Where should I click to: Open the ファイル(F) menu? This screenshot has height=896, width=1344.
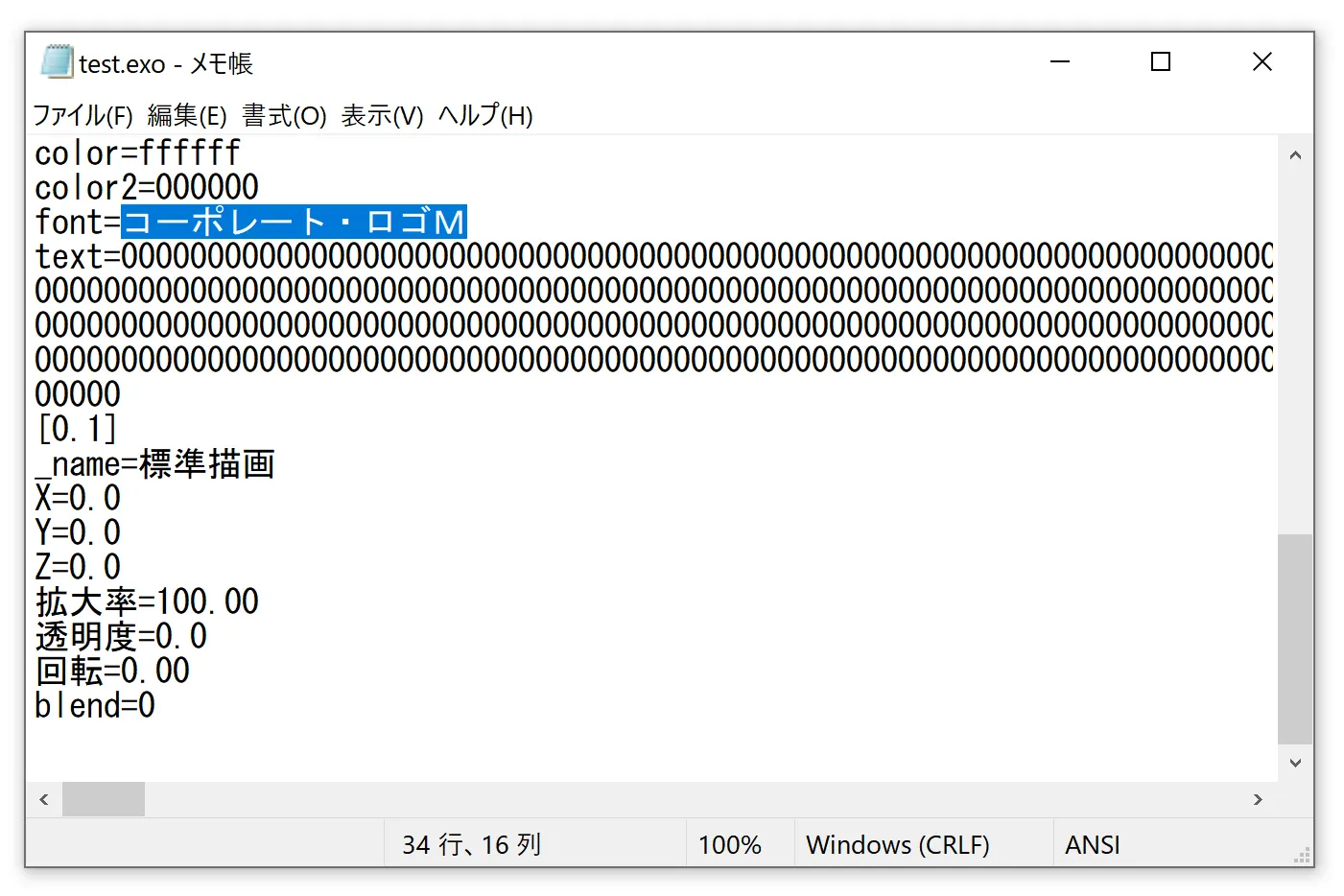[83, 116]
